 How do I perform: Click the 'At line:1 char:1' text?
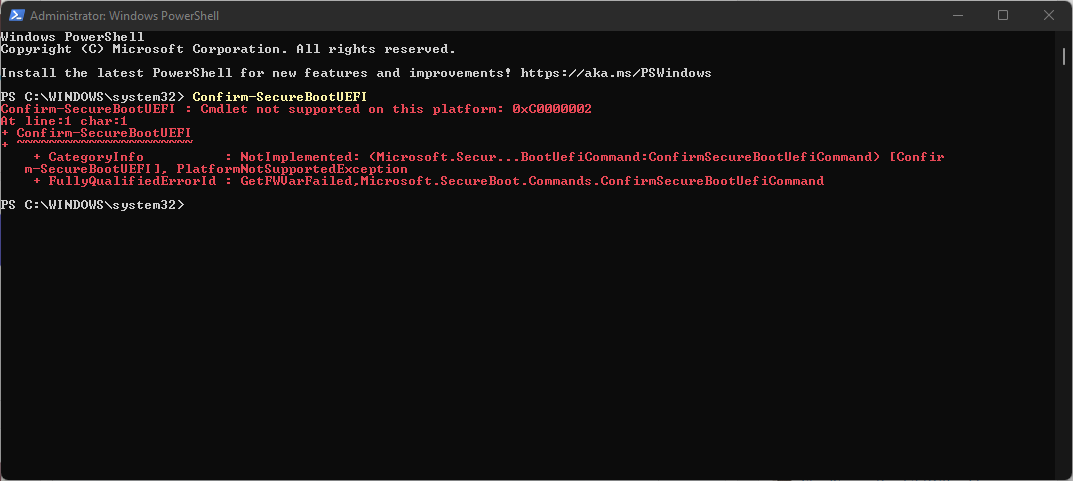(x=64, y=121)
